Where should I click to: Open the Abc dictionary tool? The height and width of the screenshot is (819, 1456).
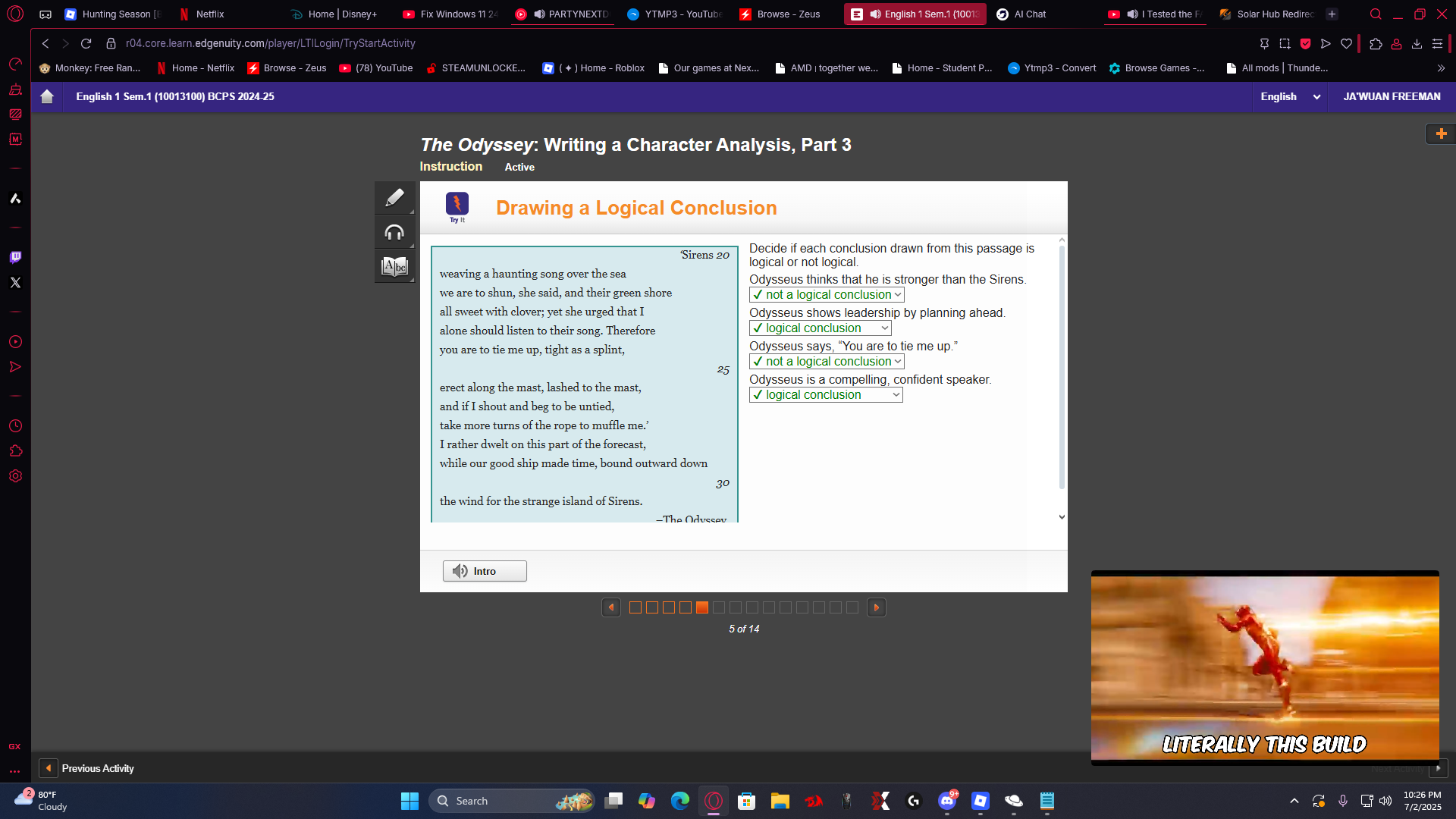click(394, 266)
